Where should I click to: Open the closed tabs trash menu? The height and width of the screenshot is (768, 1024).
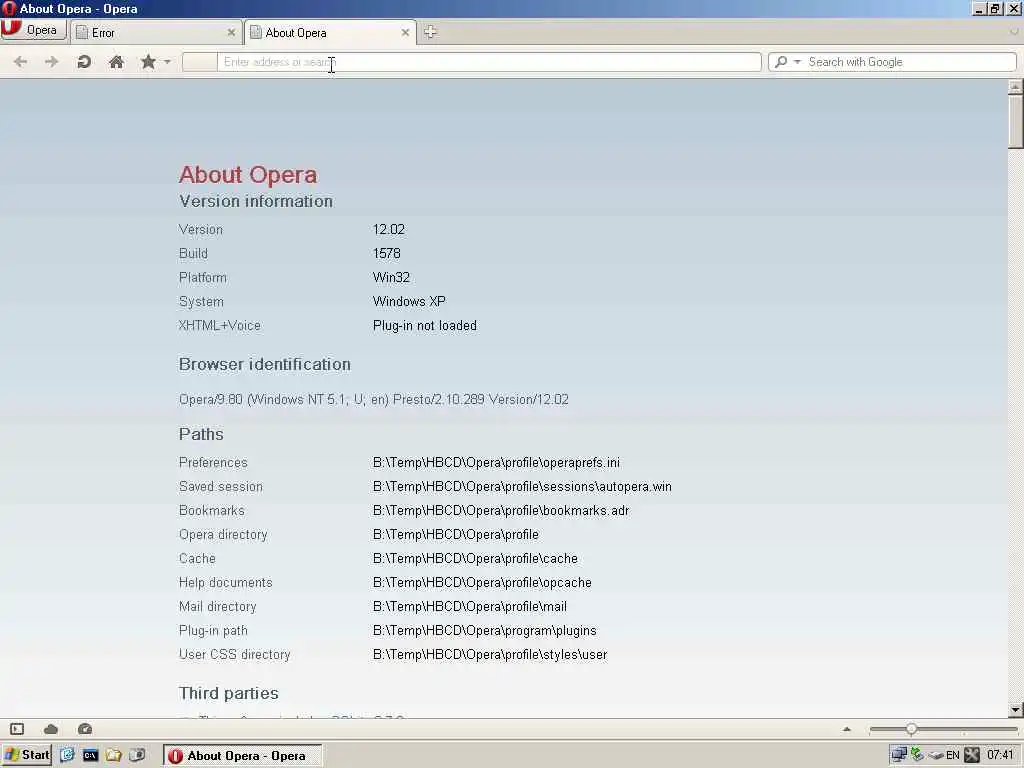click(x=1013, y=31)
